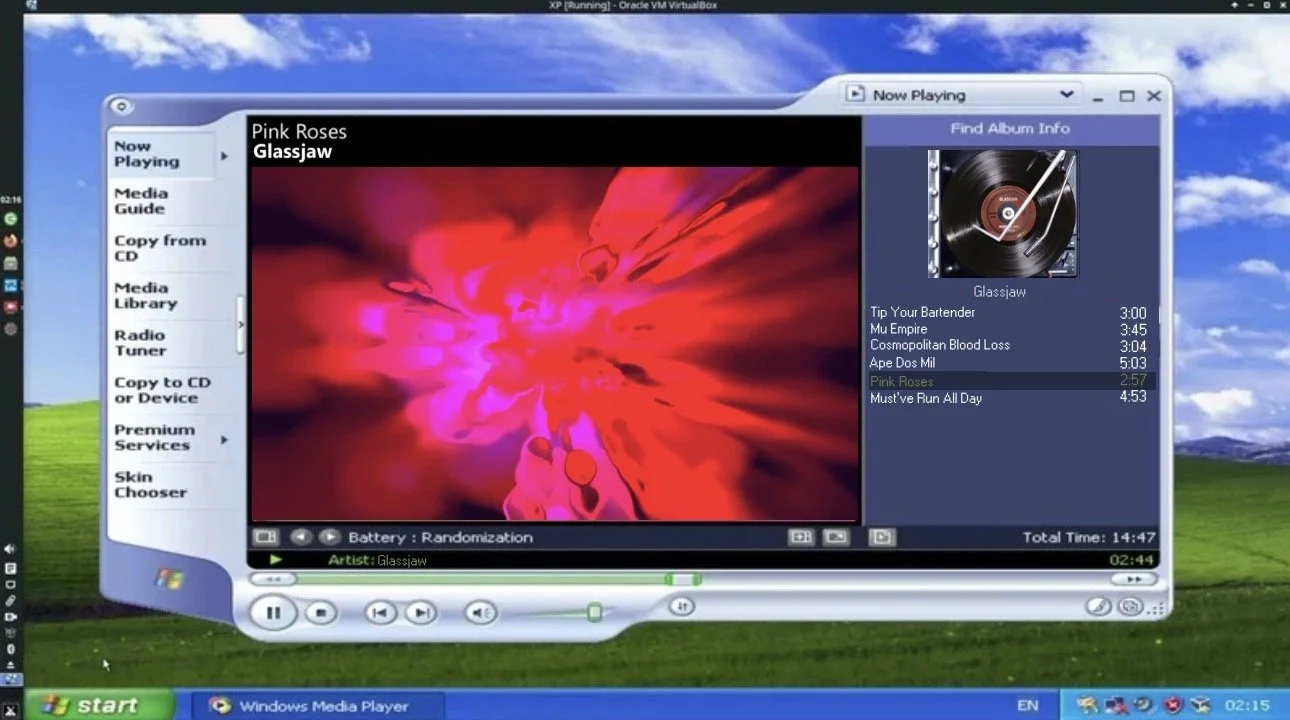Click the red security shield tray icon

coord(1172,705)
